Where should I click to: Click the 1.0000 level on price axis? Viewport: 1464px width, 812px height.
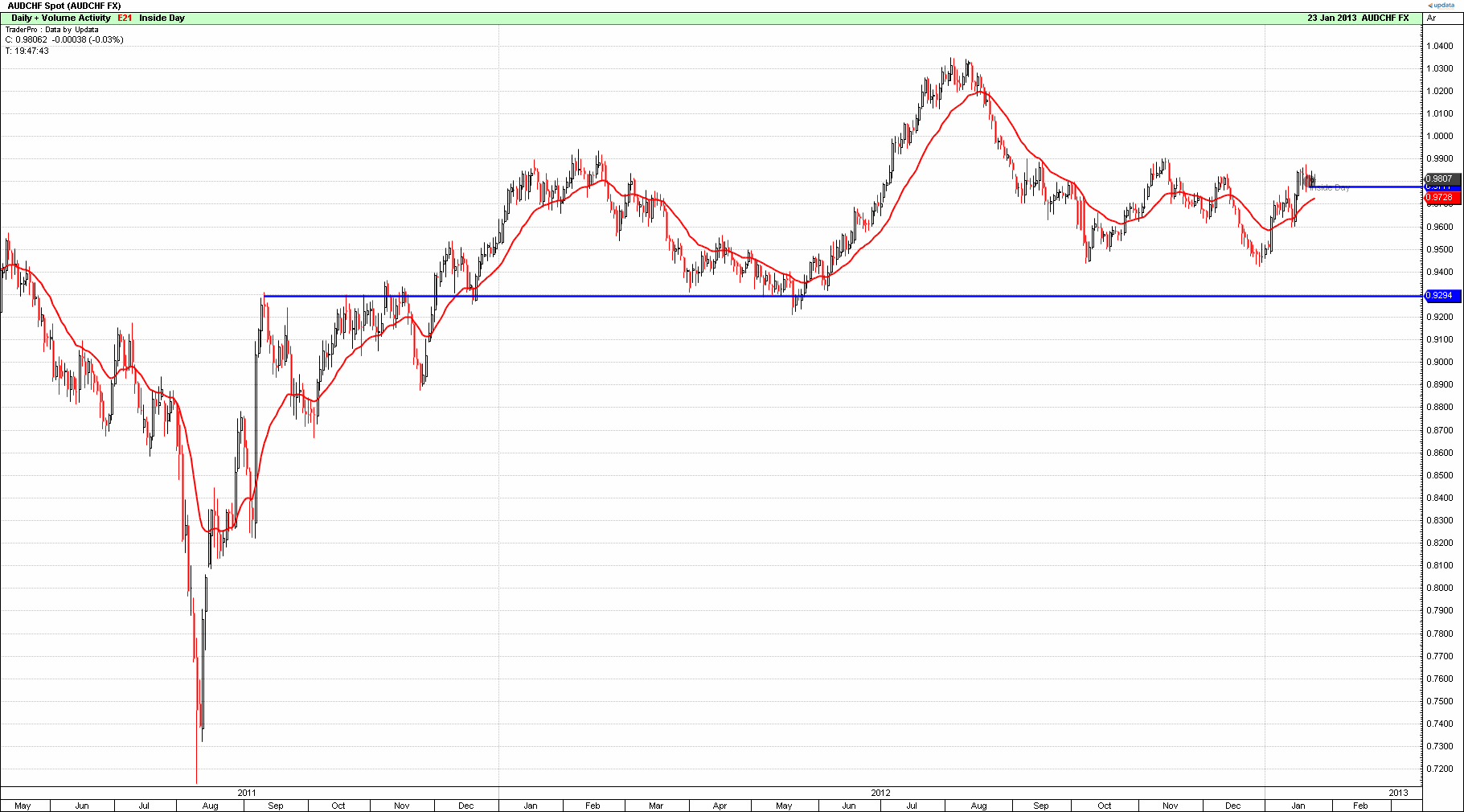pyautogui.click(x=1439, y=137)
